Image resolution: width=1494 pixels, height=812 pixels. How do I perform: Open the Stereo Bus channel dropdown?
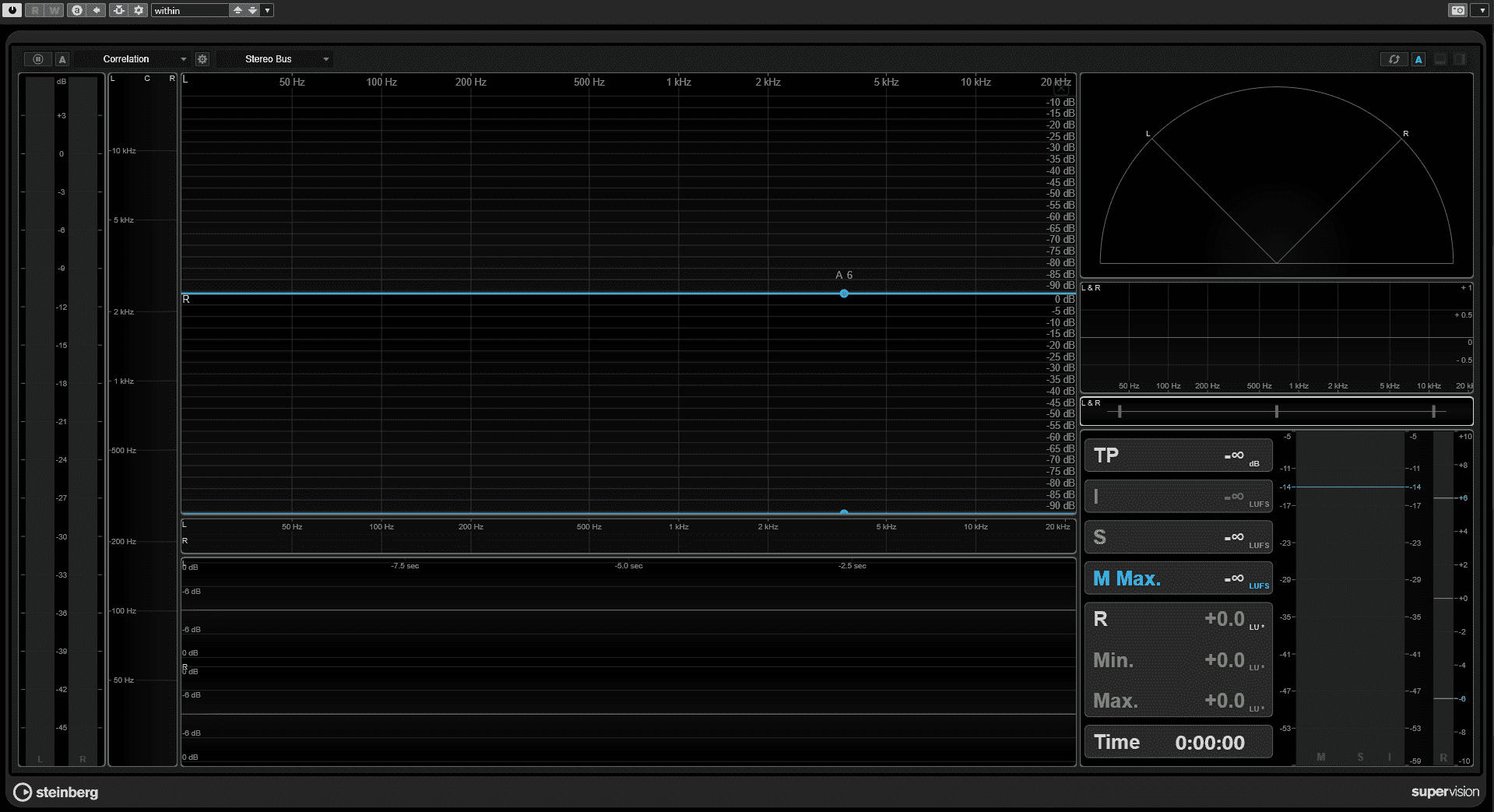click(x=275, y=59)
